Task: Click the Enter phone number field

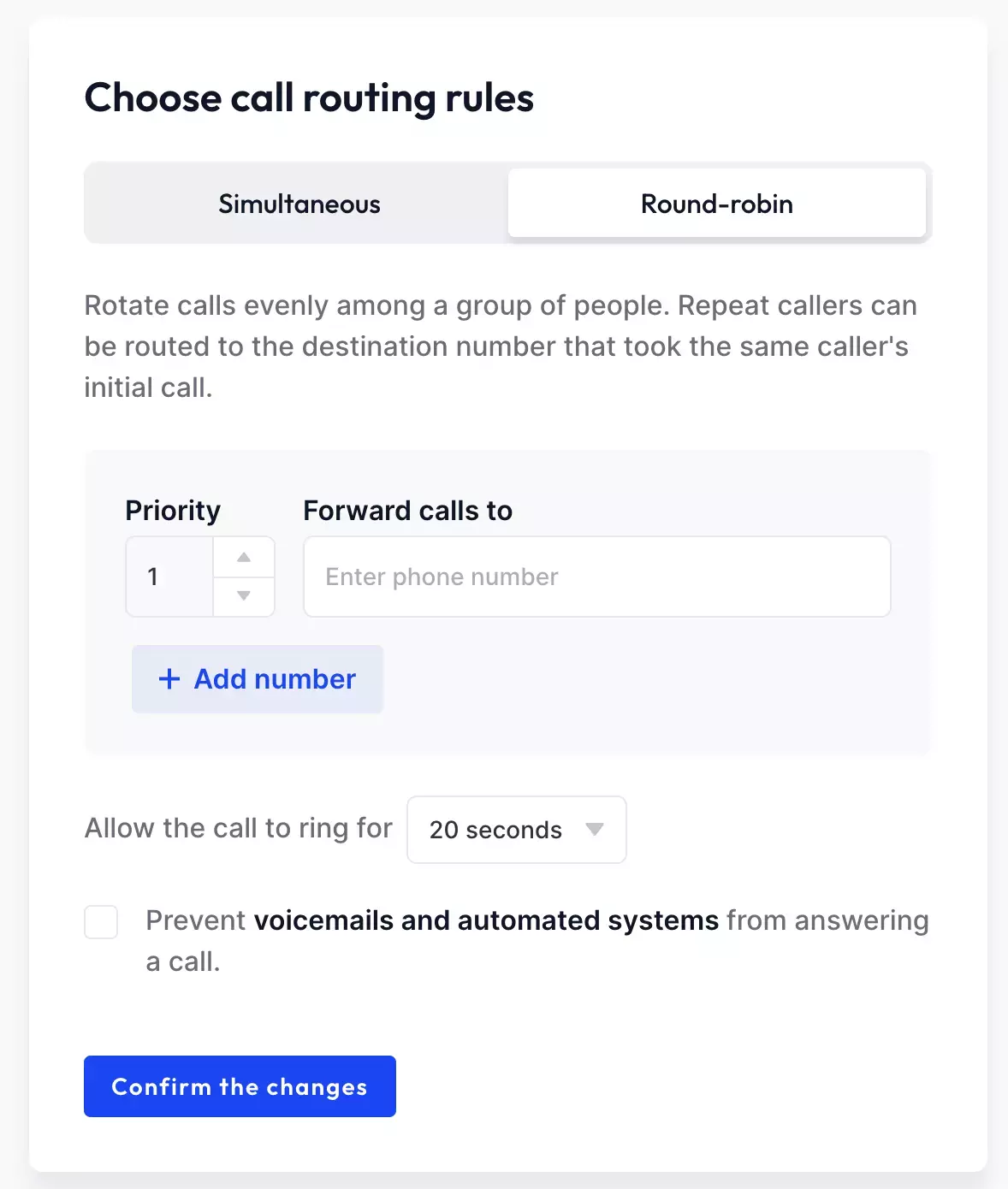Action: click(596, 577)
